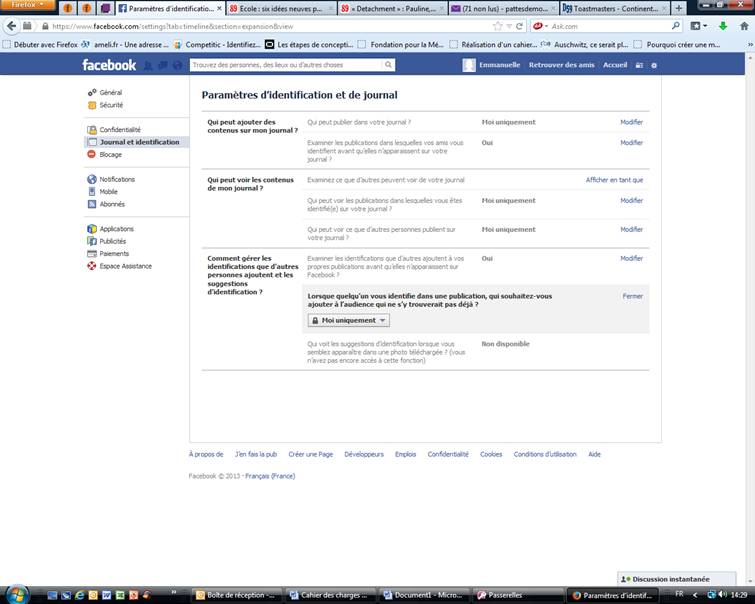The width and height of the screenshot is (755, 604).
Task: Bookmark this page with the star icon
Action: click(498, 26)
